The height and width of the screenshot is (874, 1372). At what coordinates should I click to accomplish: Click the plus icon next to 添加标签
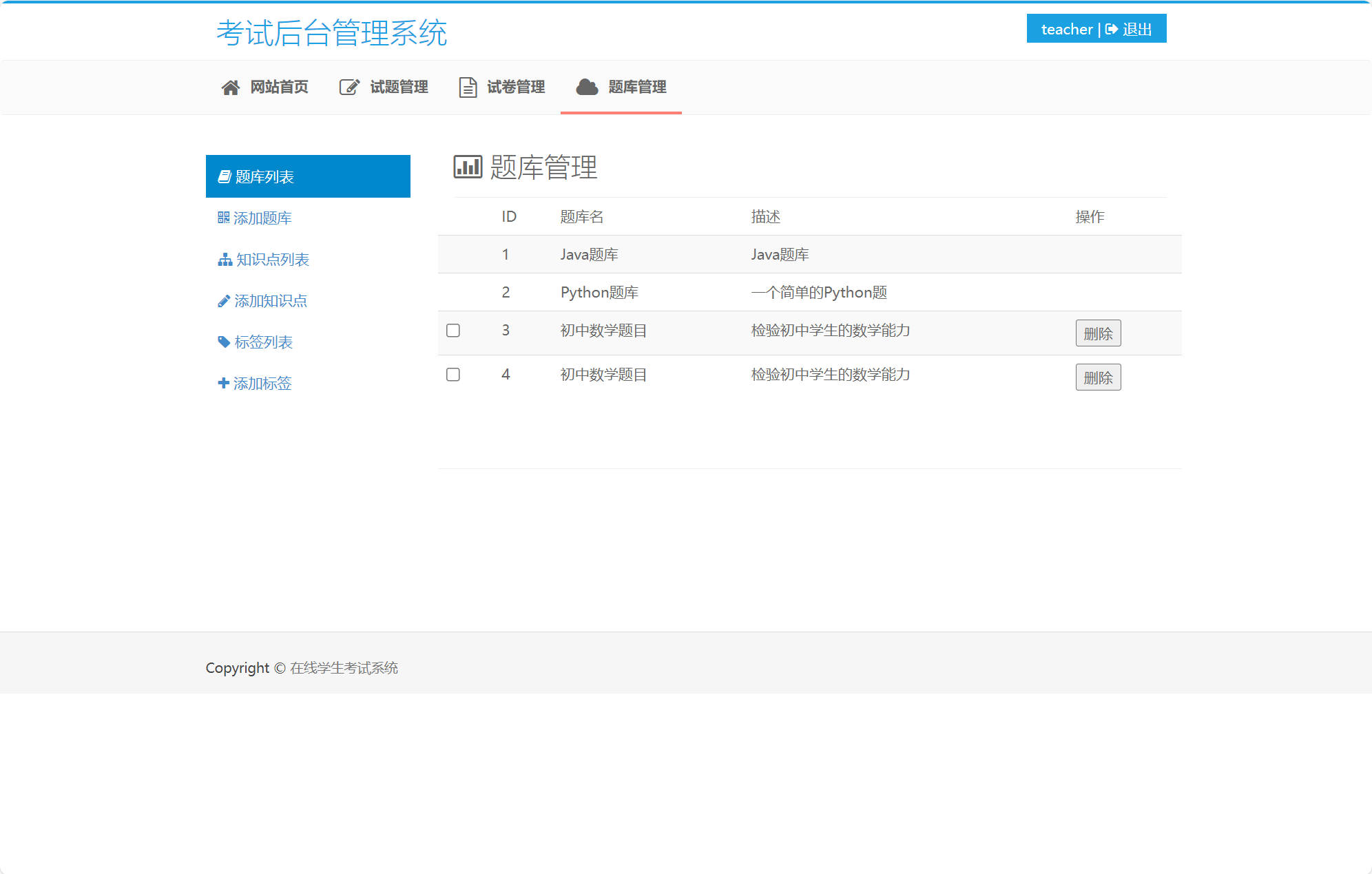point(223,383)
